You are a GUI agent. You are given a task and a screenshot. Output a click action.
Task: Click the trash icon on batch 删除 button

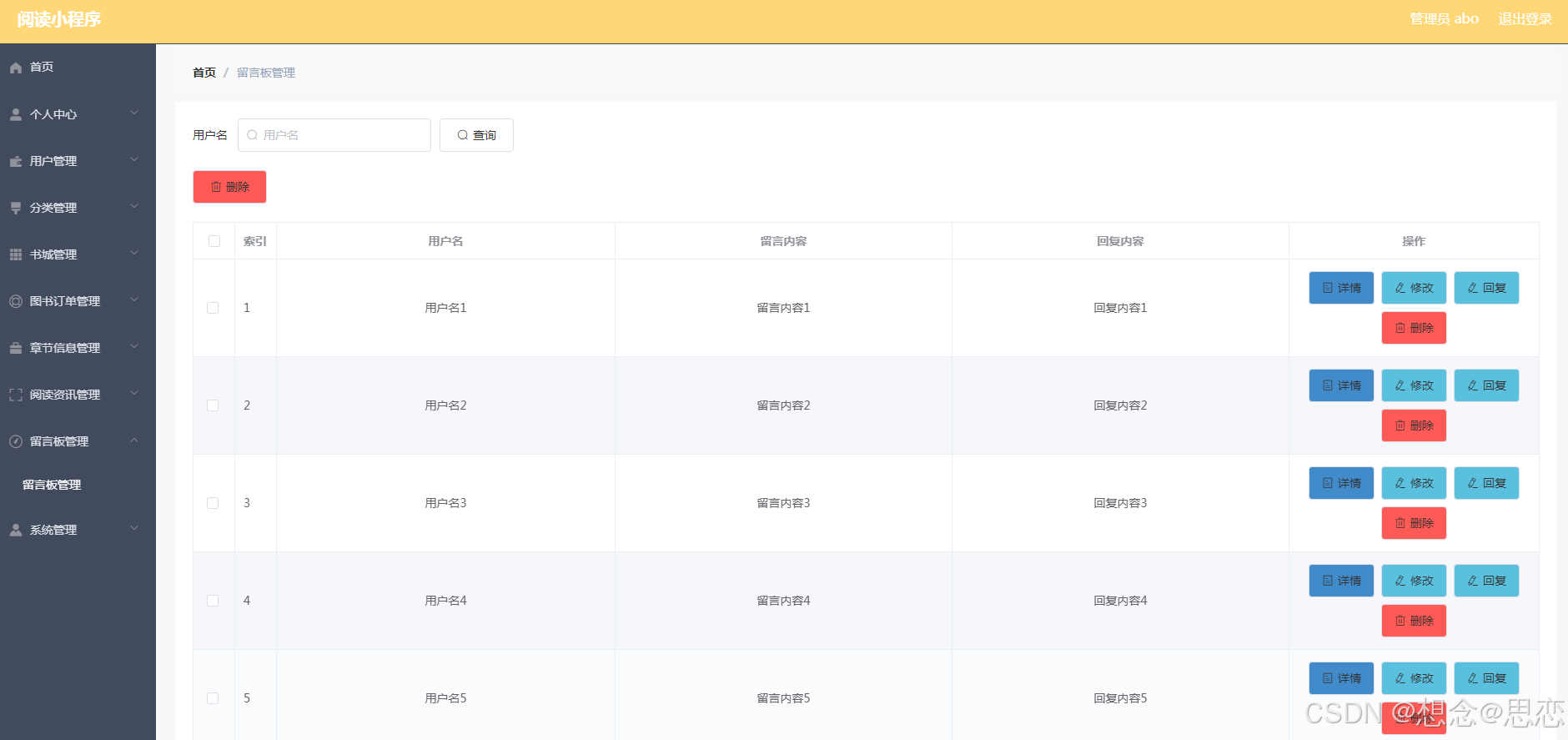click(x=216, y=187)
